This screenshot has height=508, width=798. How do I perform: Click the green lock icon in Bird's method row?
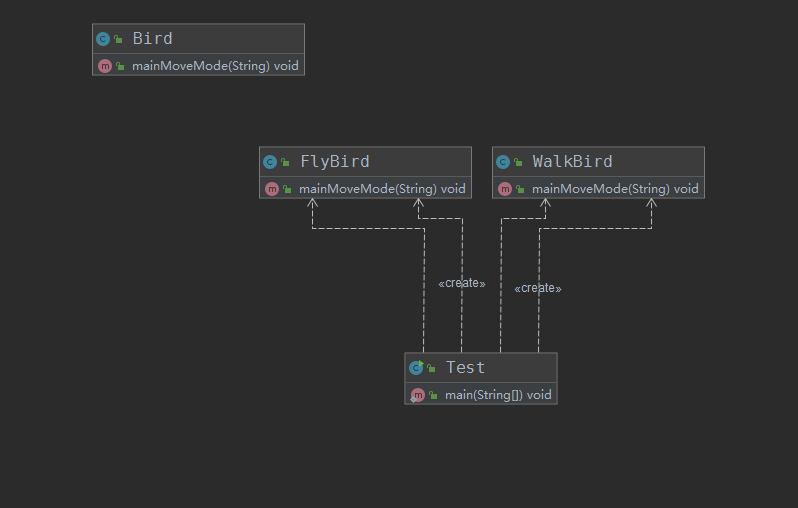pos(120,66)
